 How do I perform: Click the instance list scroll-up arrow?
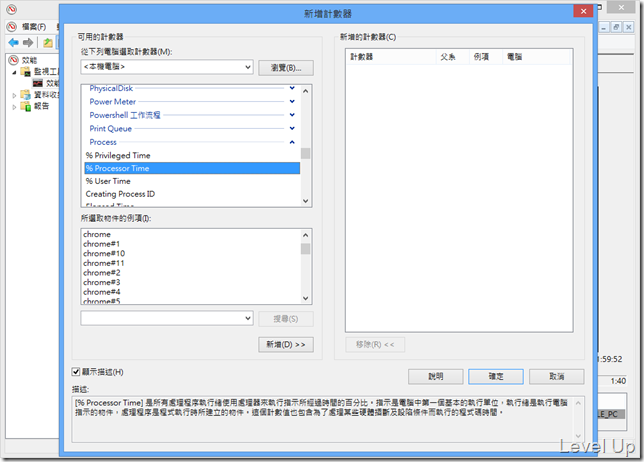tap(305, 235)
